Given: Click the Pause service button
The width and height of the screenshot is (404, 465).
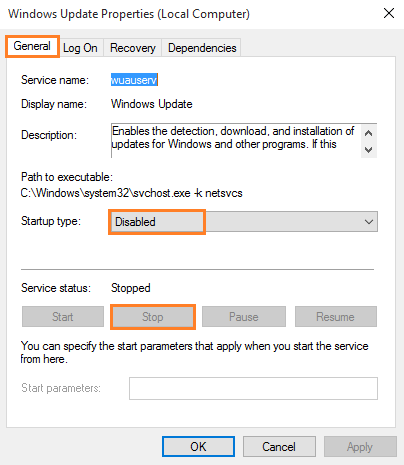Looking at the screenshot, I should 244,317.
